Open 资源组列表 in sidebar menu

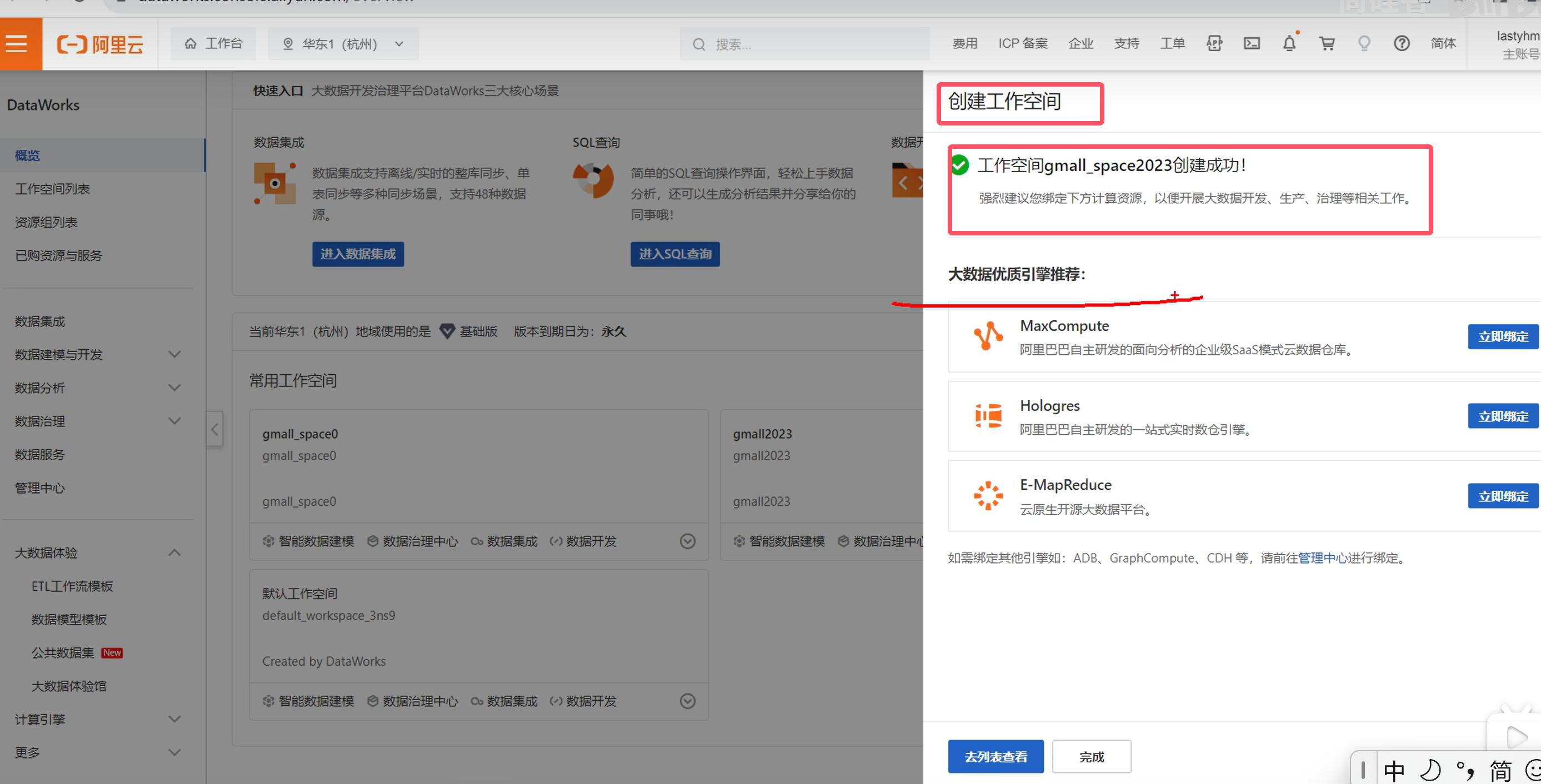(x=47, y=223)
